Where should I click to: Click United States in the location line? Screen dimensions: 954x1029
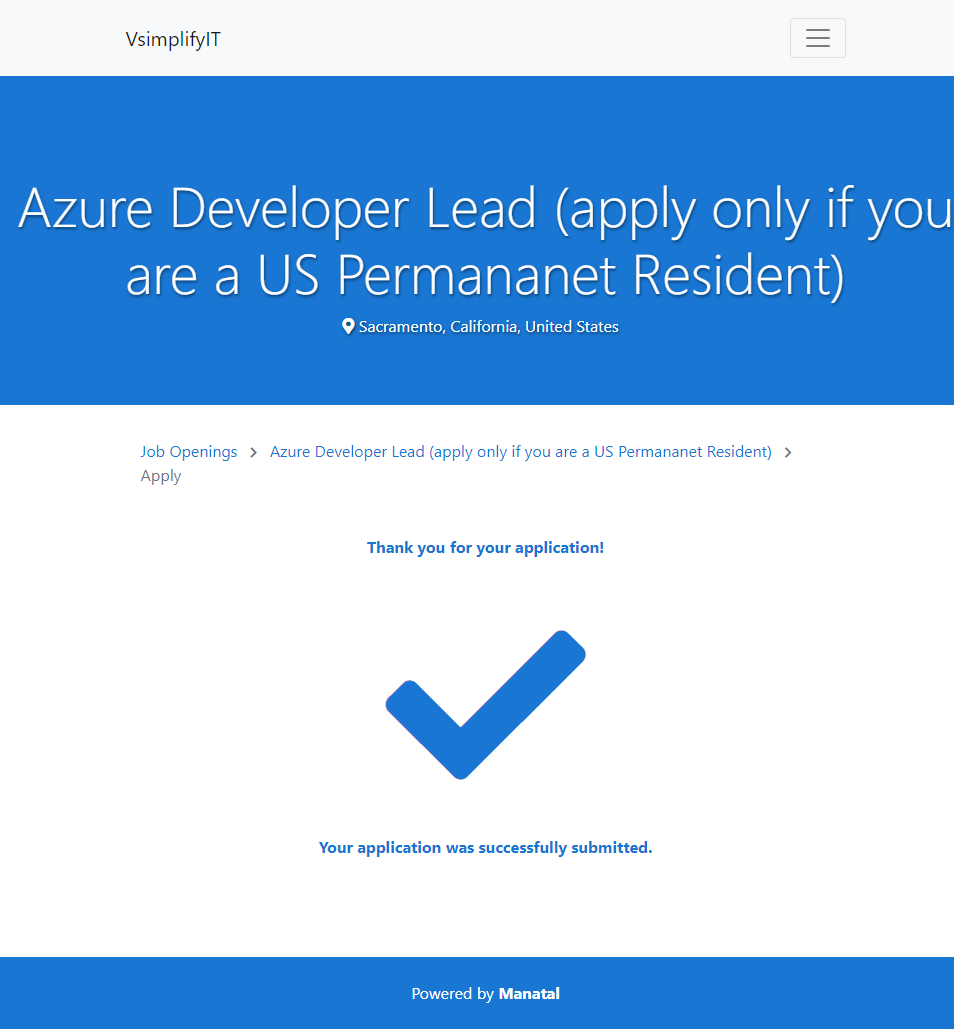(x=571, y=327)
